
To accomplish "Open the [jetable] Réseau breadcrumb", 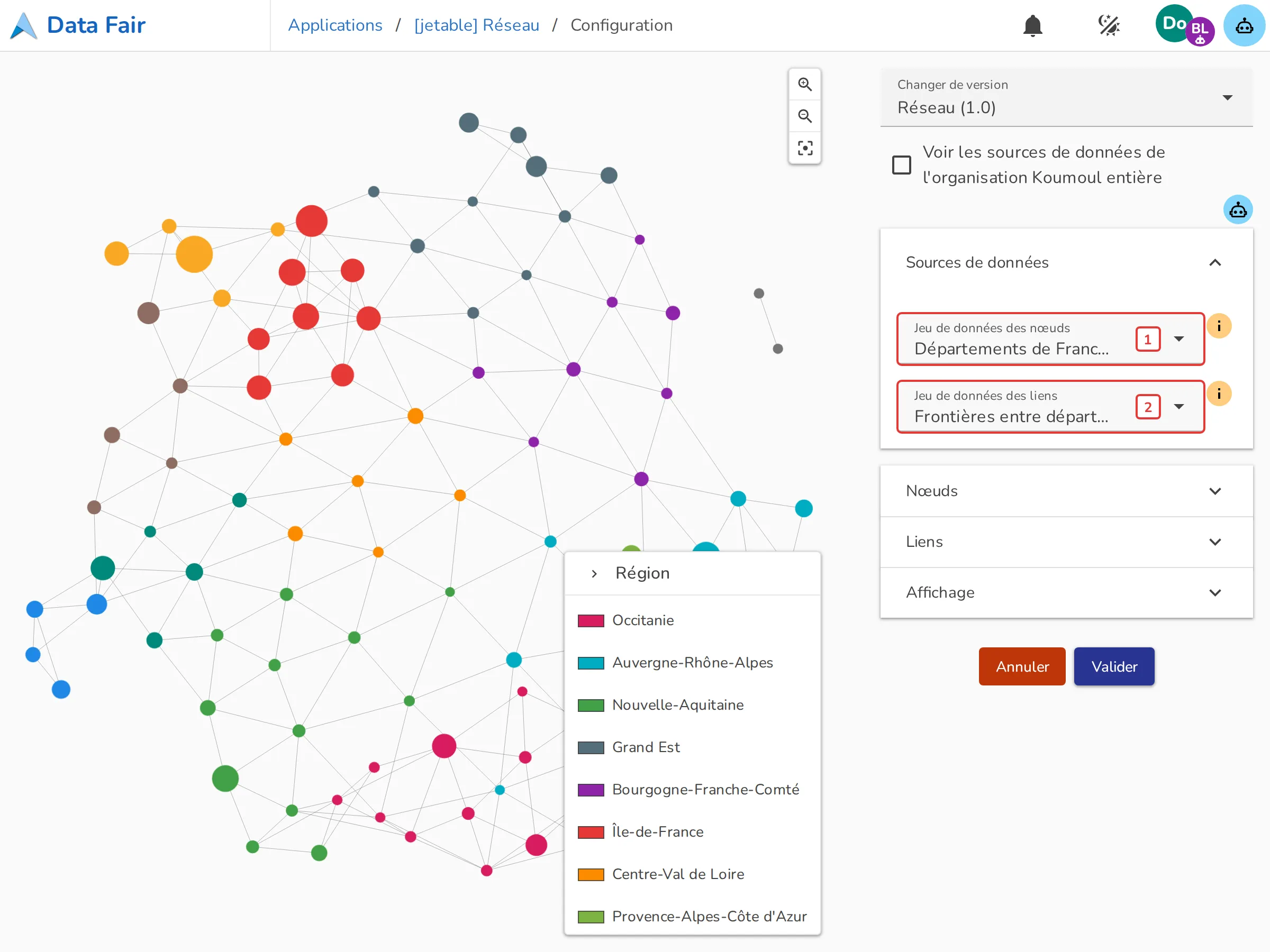I will pos(477,25).
